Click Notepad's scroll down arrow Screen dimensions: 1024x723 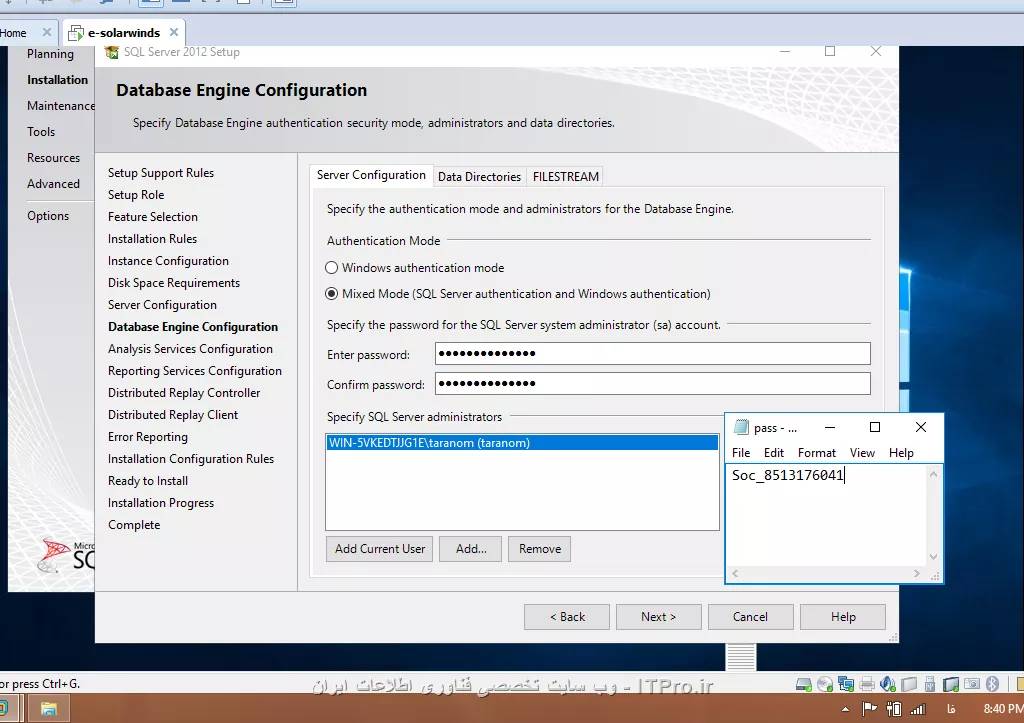pos(933,557)
